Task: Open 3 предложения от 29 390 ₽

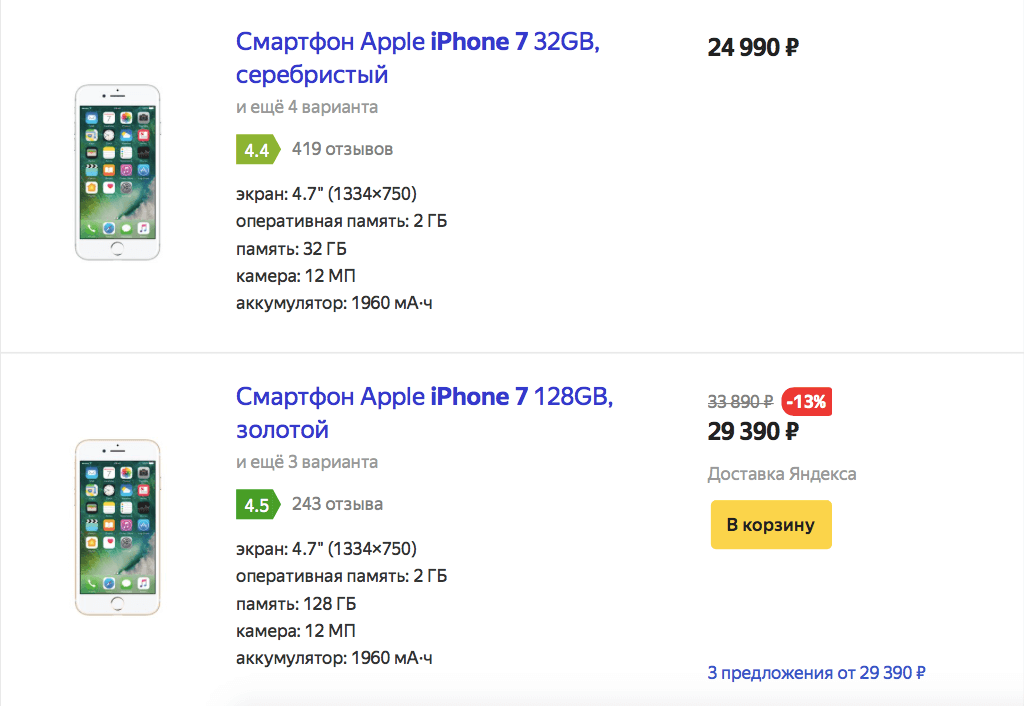Action: coord(817,672)
